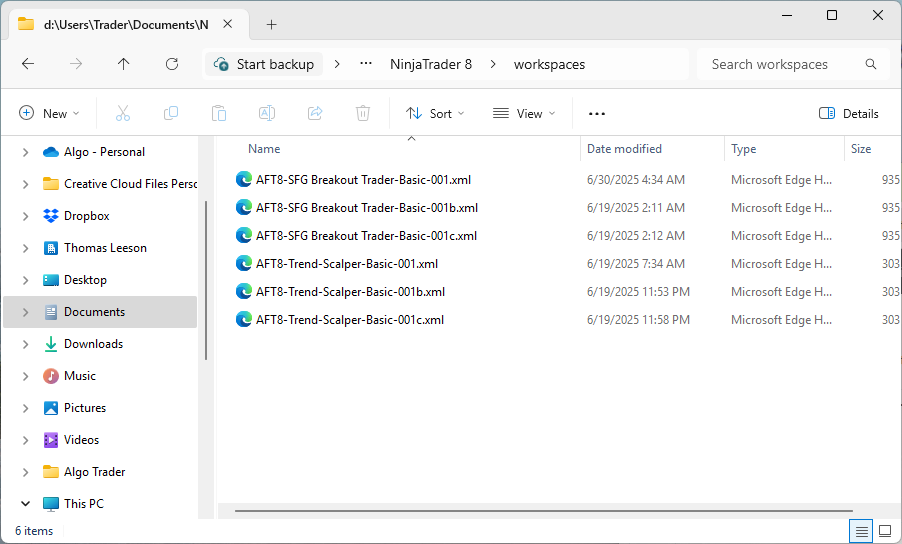Screen dimensions: 902x544
Task: Open Downloads in the navigation pane
Action: click(93, 344)
